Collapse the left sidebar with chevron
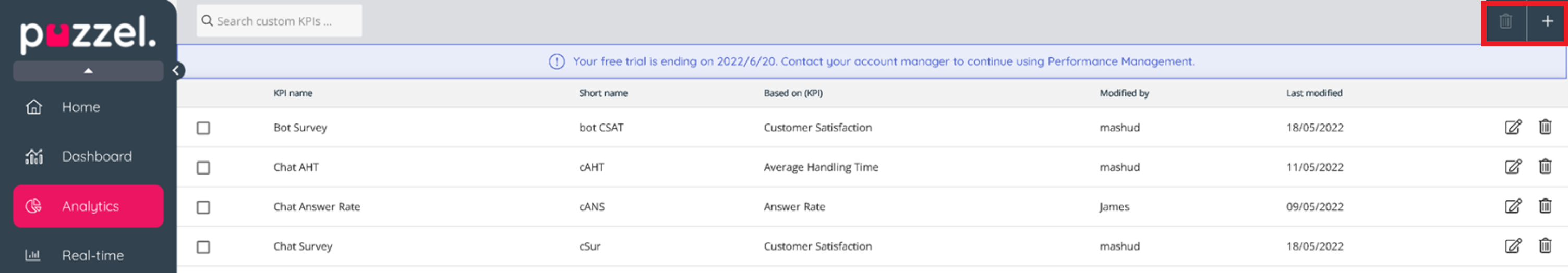This screenshot has height=273, width=1568. (176, 70)
